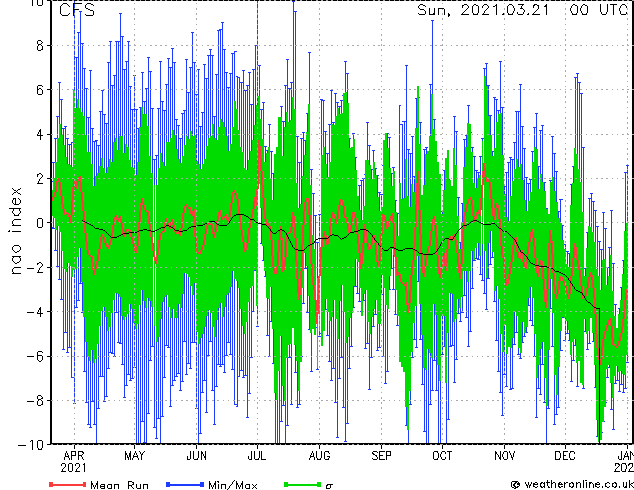This screenshot has height=490, width=634.
Task: Click the y-axis label 8
Action: click(40, 45)
